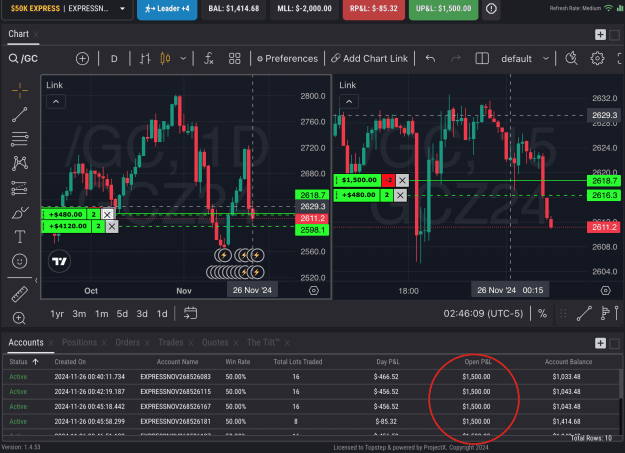The image size is (625, 453).
Task: Select candlestick chart type icon
Action: [165, 59]
